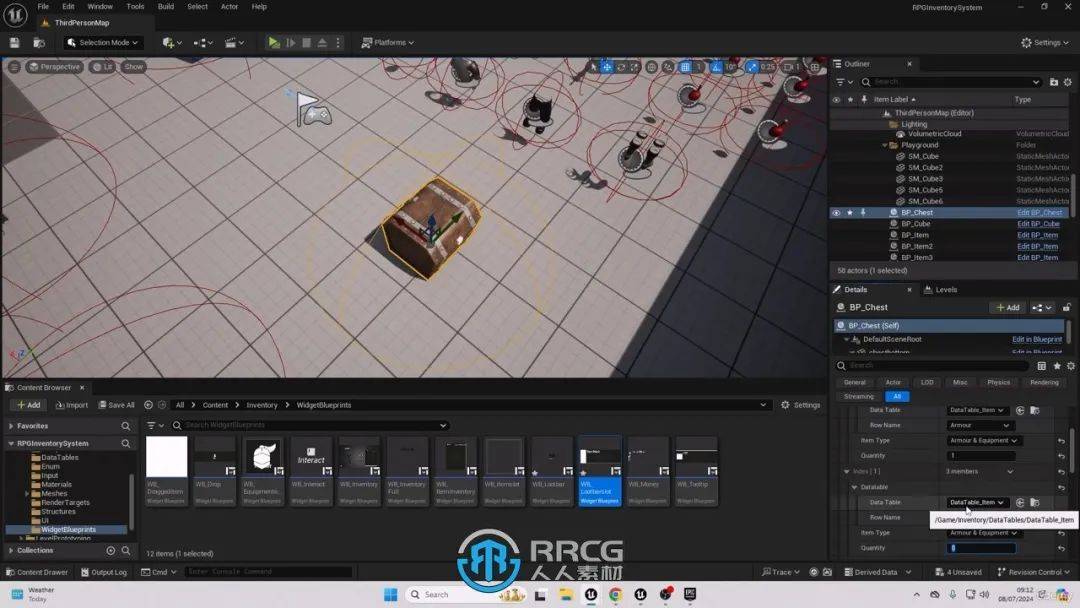Viewport: 1080px width, 608px height.
Task: Click the Edit BP_Cube link
Action: pyautogui.click(x=1037, y=224)
